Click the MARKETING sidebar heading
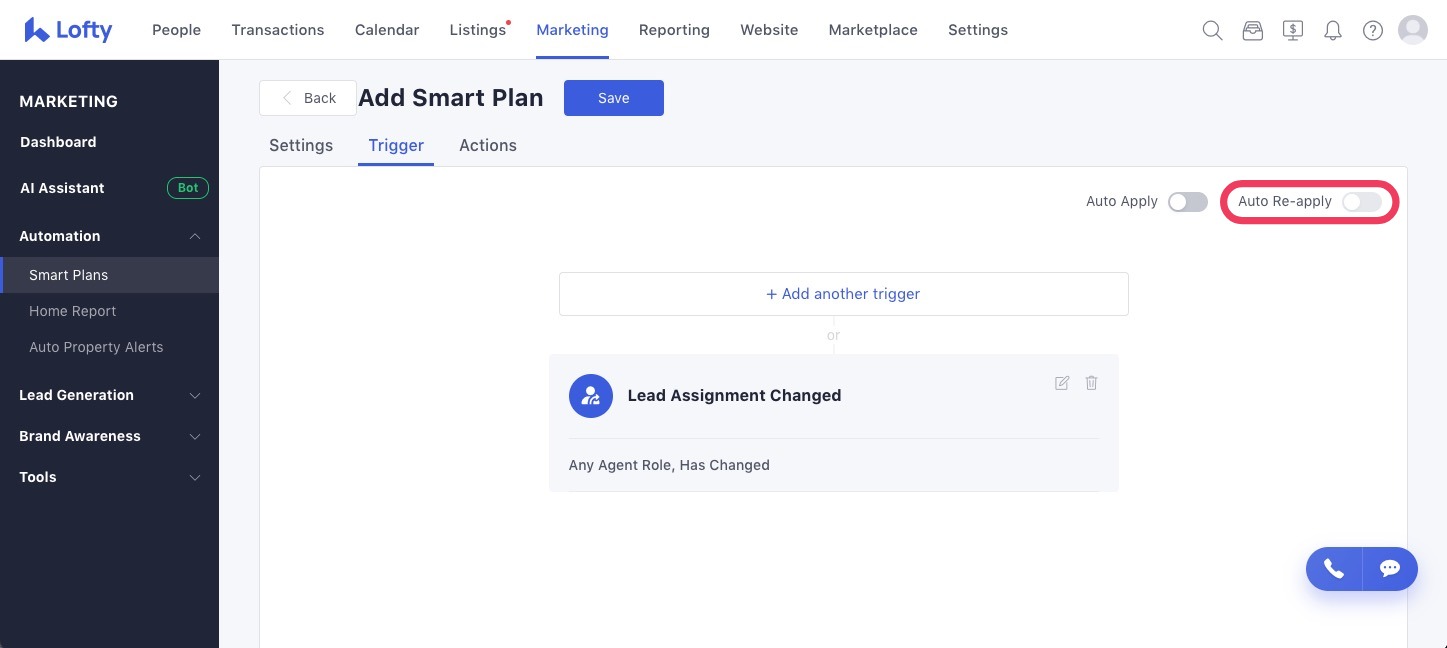The height and width of the screenshot is (648, 1447). coord(69,101)
